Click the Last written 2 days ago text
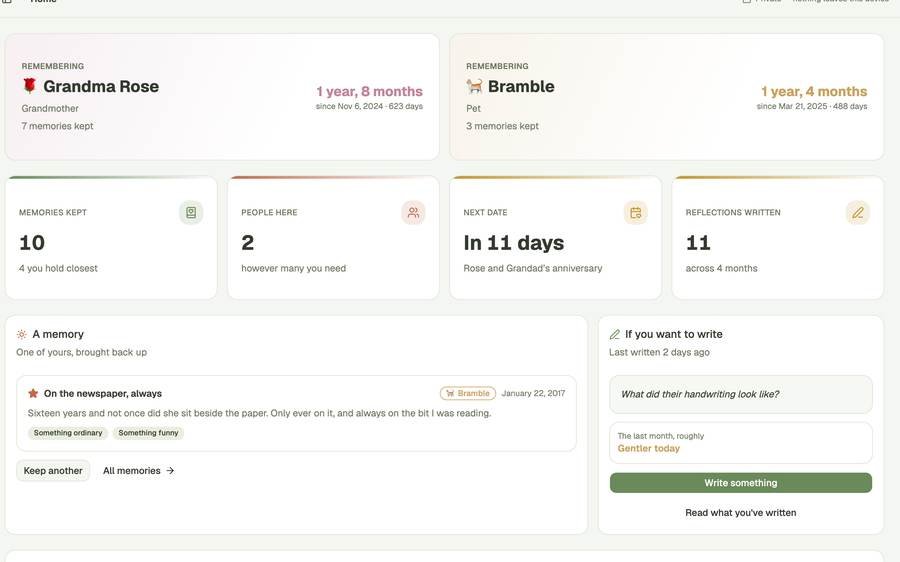The image size is (900, 562). pyautogui.click(x=659, y=352)
